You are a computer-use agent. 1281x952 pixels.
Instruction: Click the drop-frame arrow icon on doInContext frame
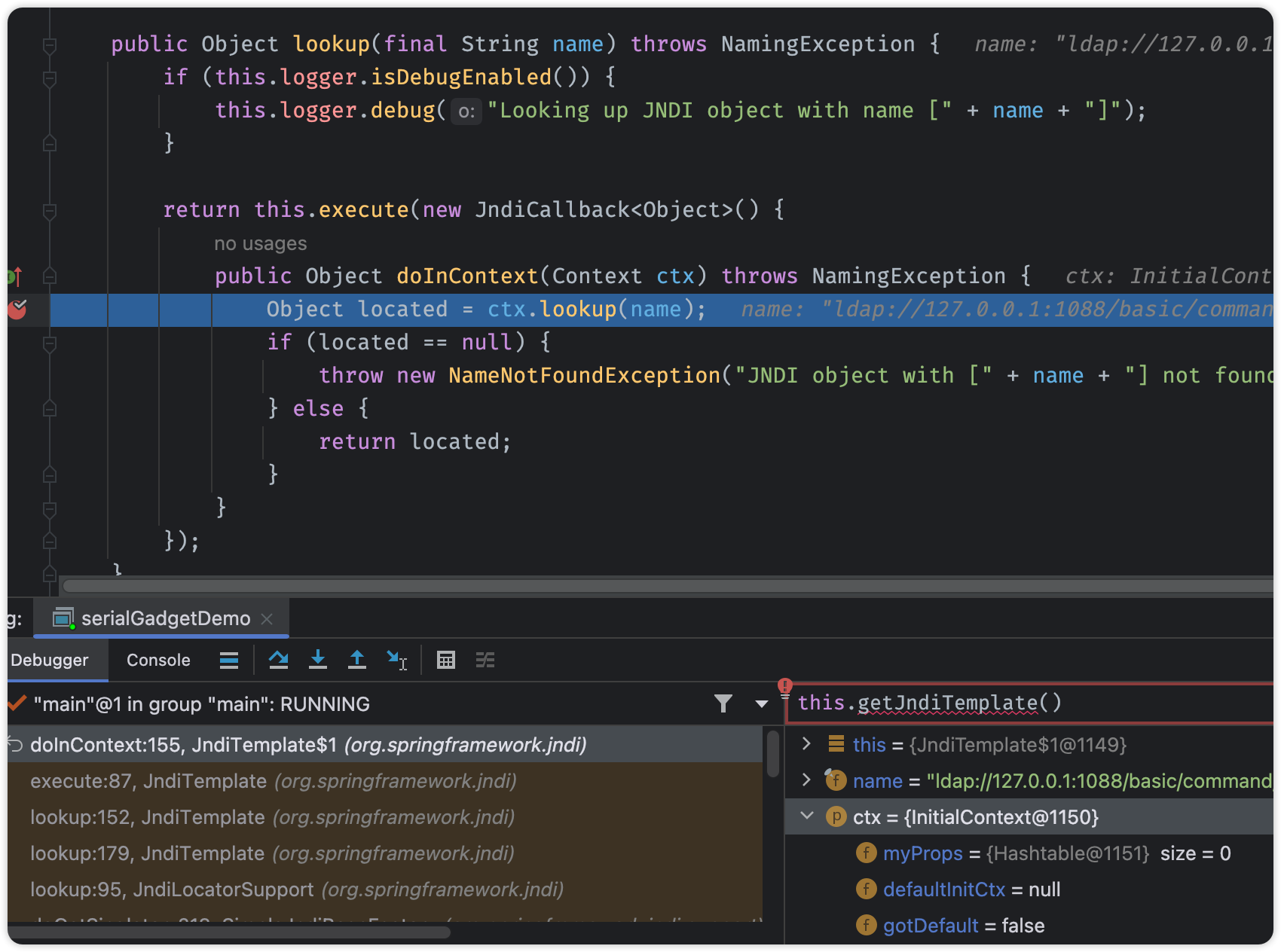(15, 745)
